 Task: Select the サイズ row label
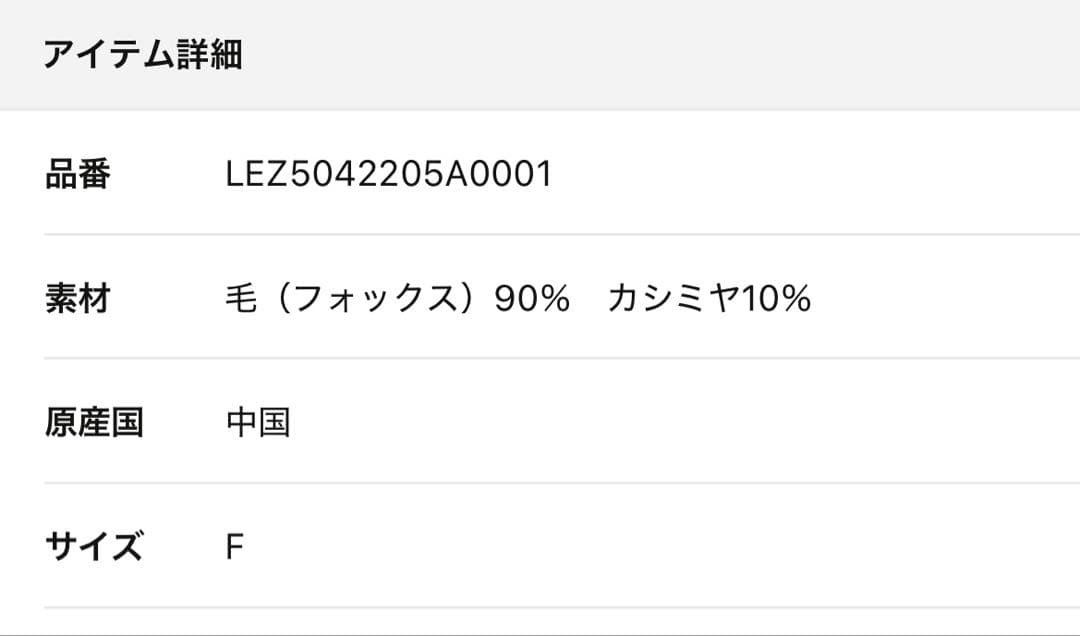coord(94,547)
